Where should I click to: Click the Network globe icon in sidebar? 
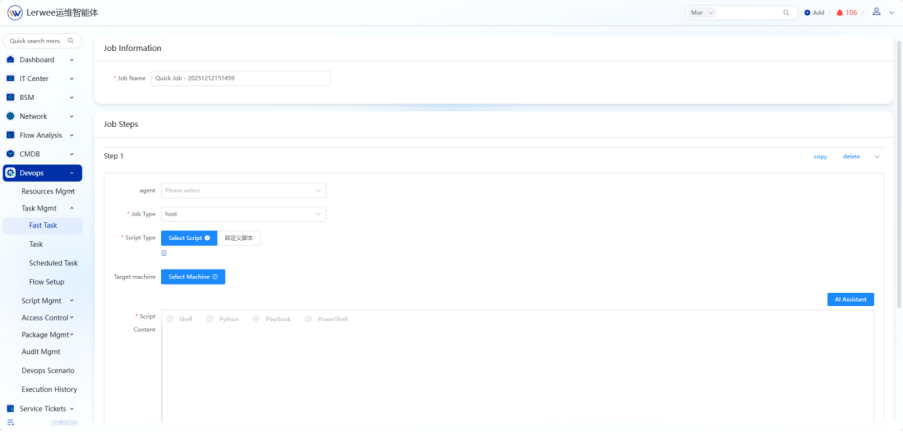pyautogui.click(x=11, y=116)
